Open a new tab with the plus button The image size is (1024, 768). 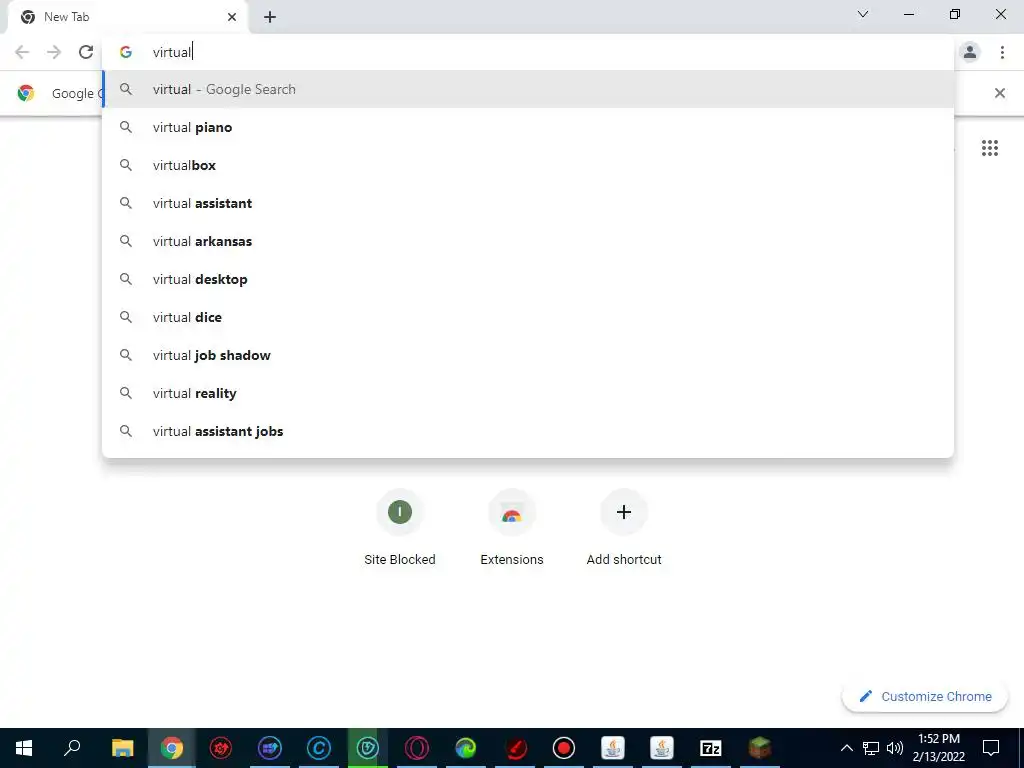point(270,18)
